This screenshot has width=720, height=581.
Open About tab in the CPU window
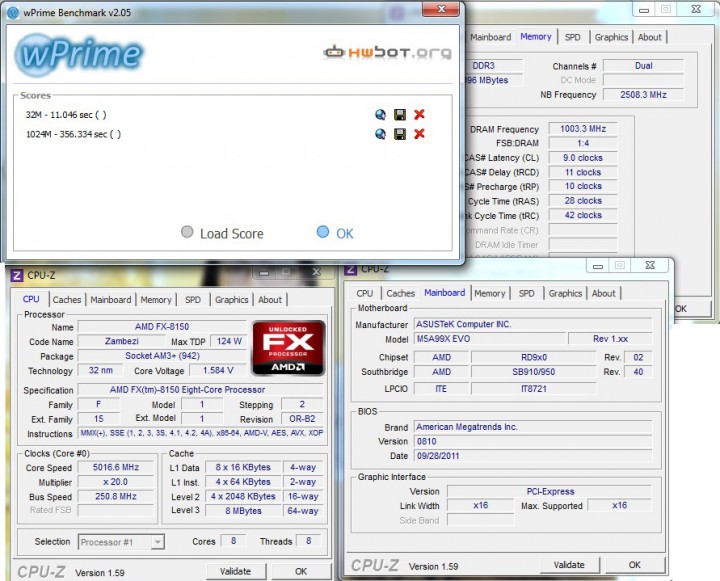click(x=270, y=299)
